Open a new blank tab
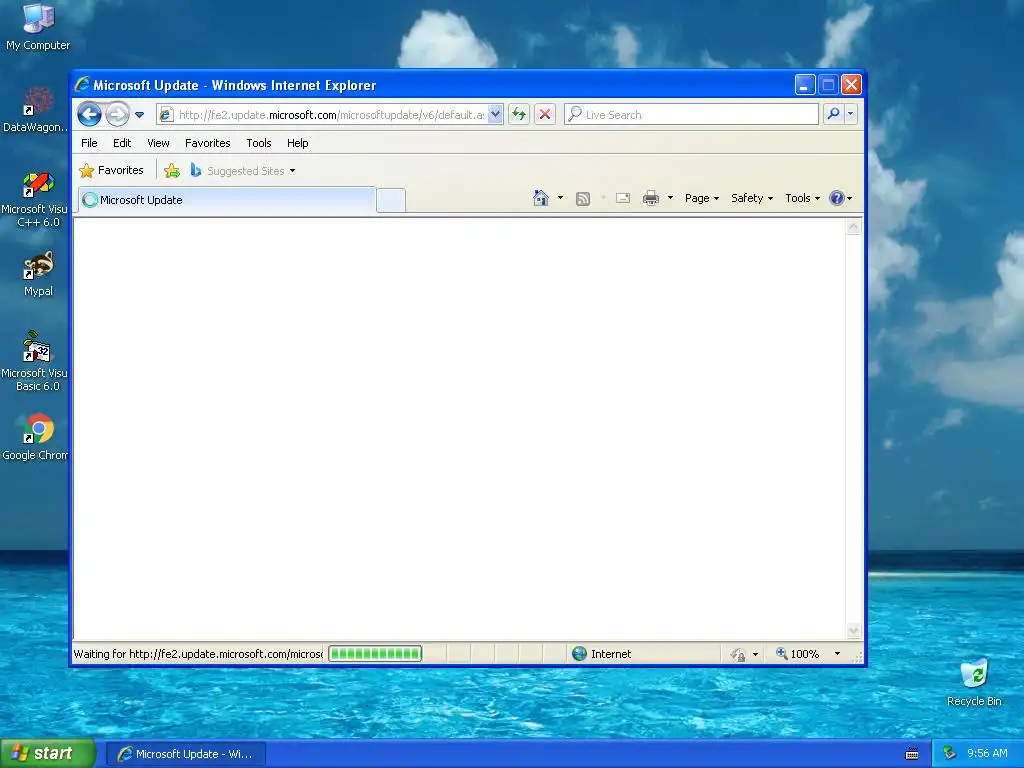The height and width of the screenshot is (768, 1024). (x=391, y=200)
